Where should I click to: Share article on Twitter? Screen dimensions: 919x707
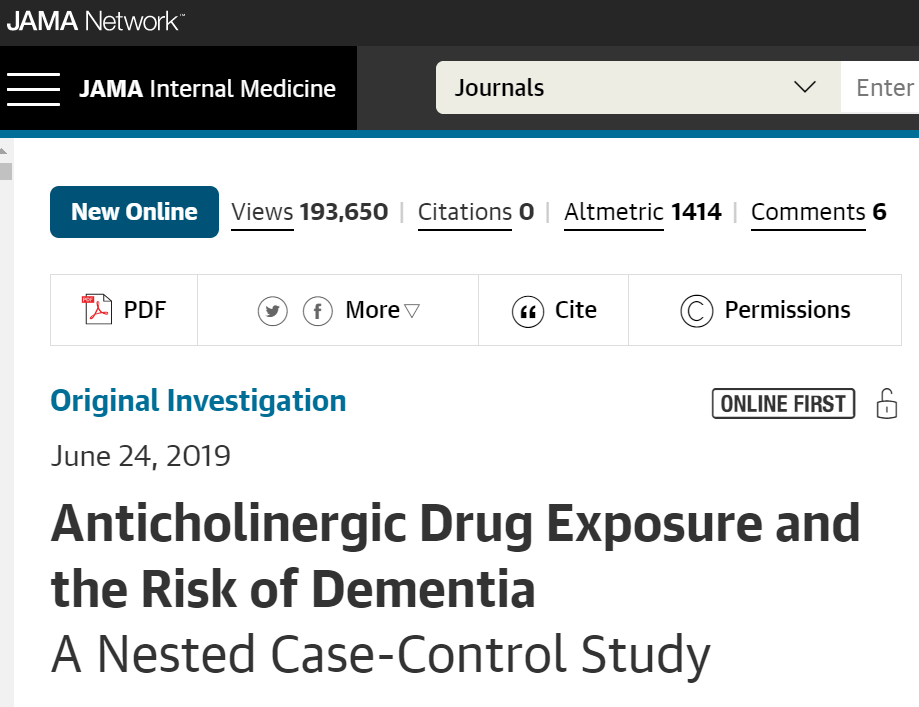[x=272, y=311]
